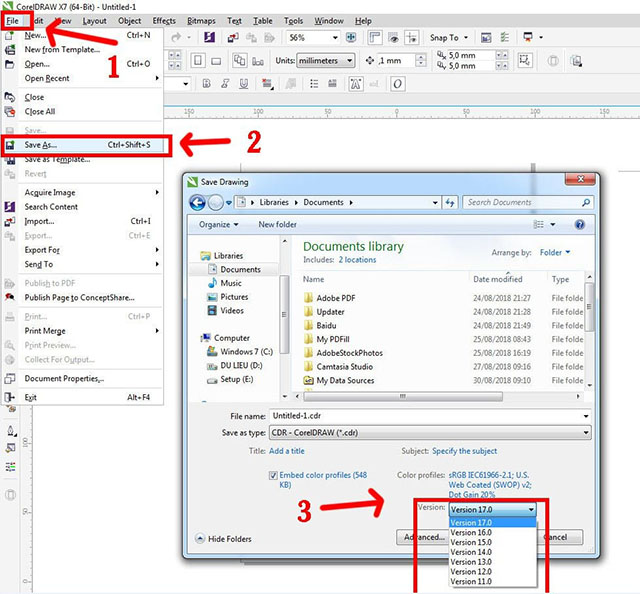Open the Layout menu
This screenshot has width=640, height=594.
94,21
